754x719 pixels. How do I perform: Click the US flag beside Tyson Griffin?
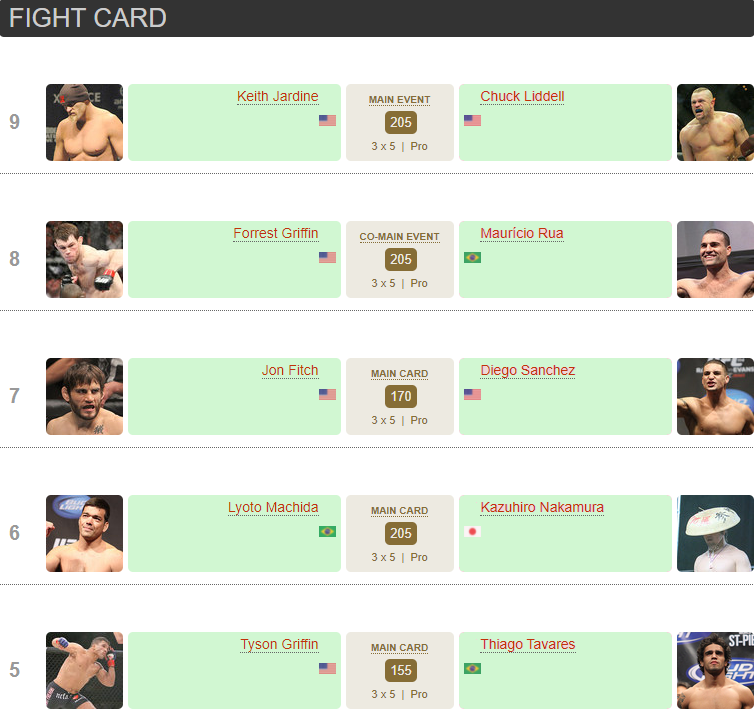(x=327, y=668)
